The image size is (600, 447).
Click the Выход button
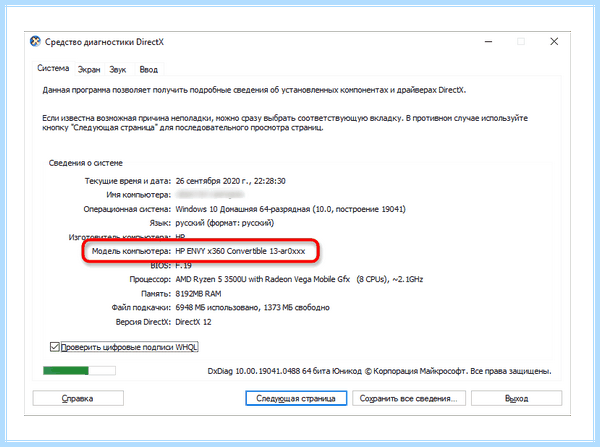click(517, 398)
